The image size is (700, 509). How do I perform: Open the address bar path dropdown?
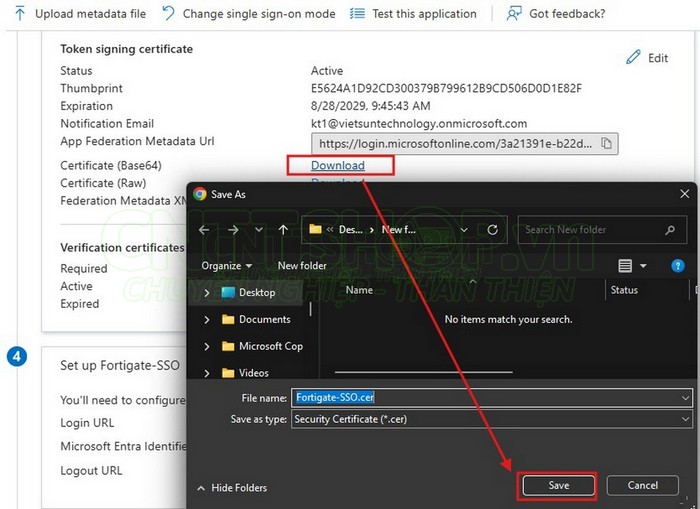click(464, 229)
